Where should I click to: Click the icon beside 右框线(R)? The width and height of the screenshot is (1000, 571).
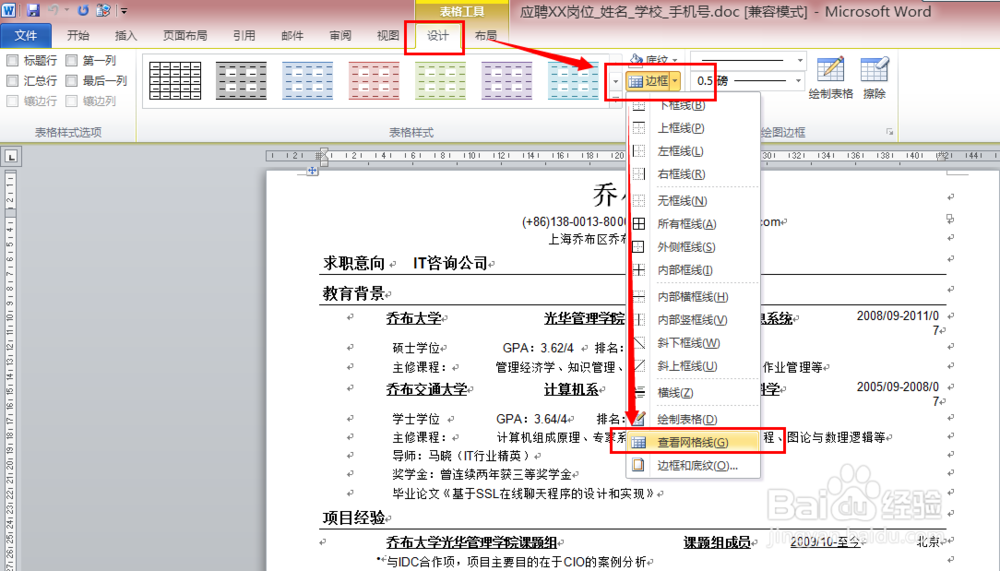(x=638, y=174)
